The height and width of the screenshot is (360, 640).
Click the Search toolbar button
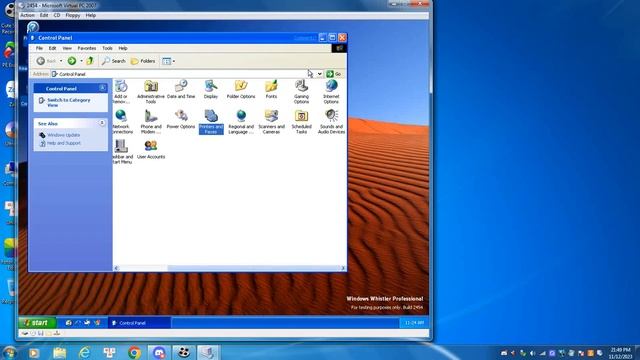(113, 61)
